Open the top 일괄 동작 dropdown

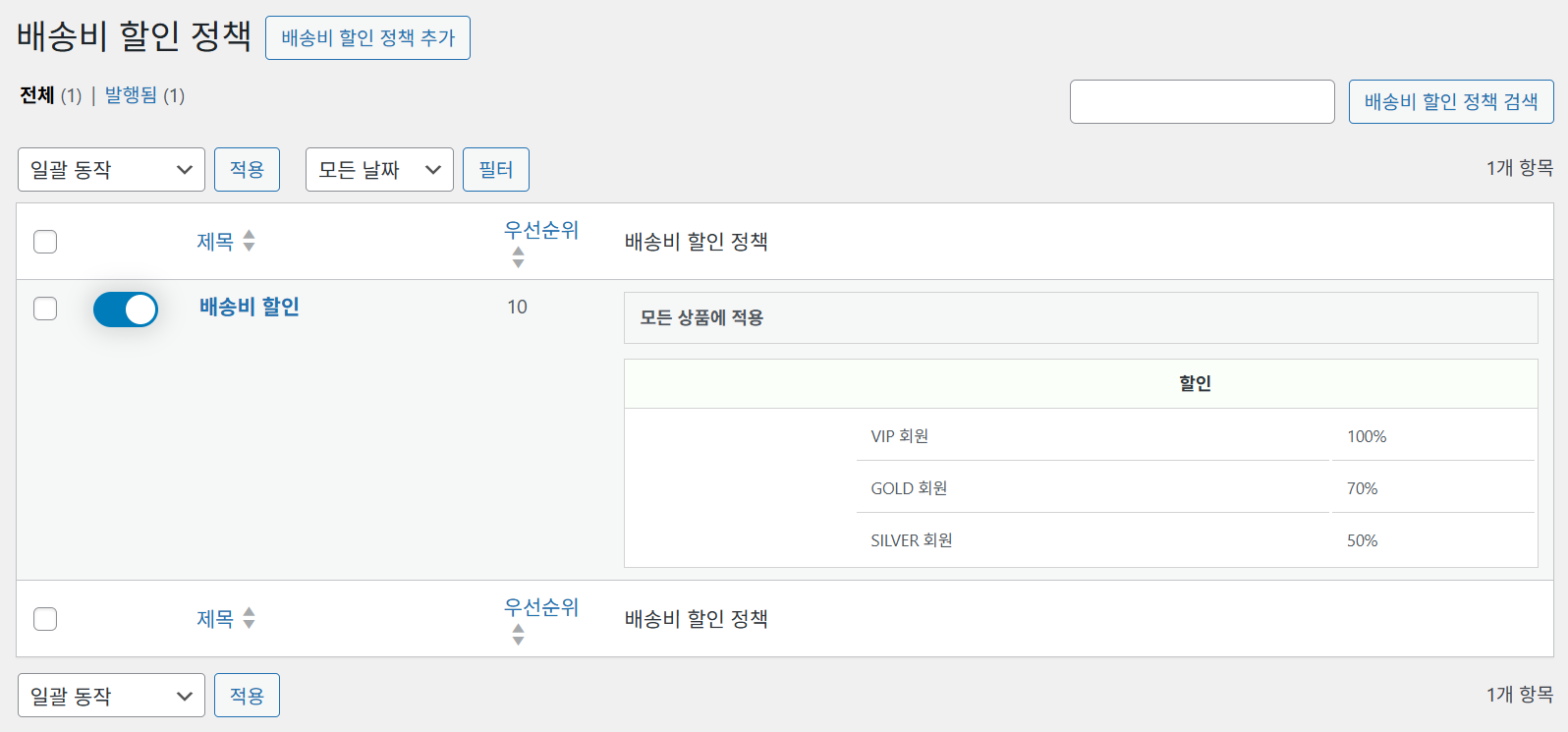point(111,170)
